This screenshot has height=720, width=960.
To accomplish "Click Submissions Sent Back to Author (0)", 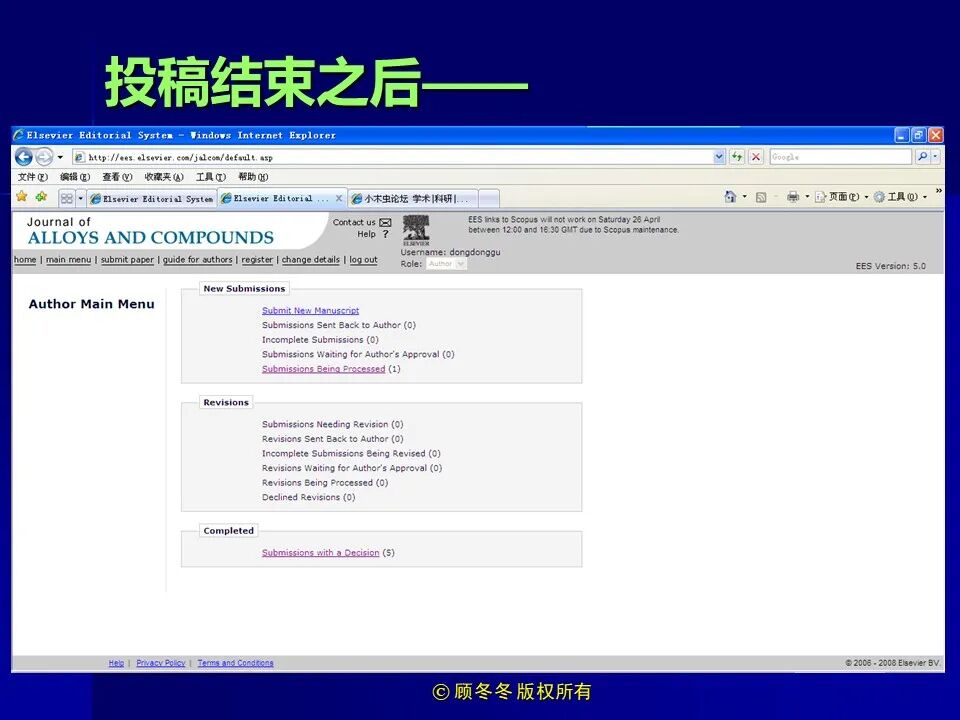I will click(339, 325).
